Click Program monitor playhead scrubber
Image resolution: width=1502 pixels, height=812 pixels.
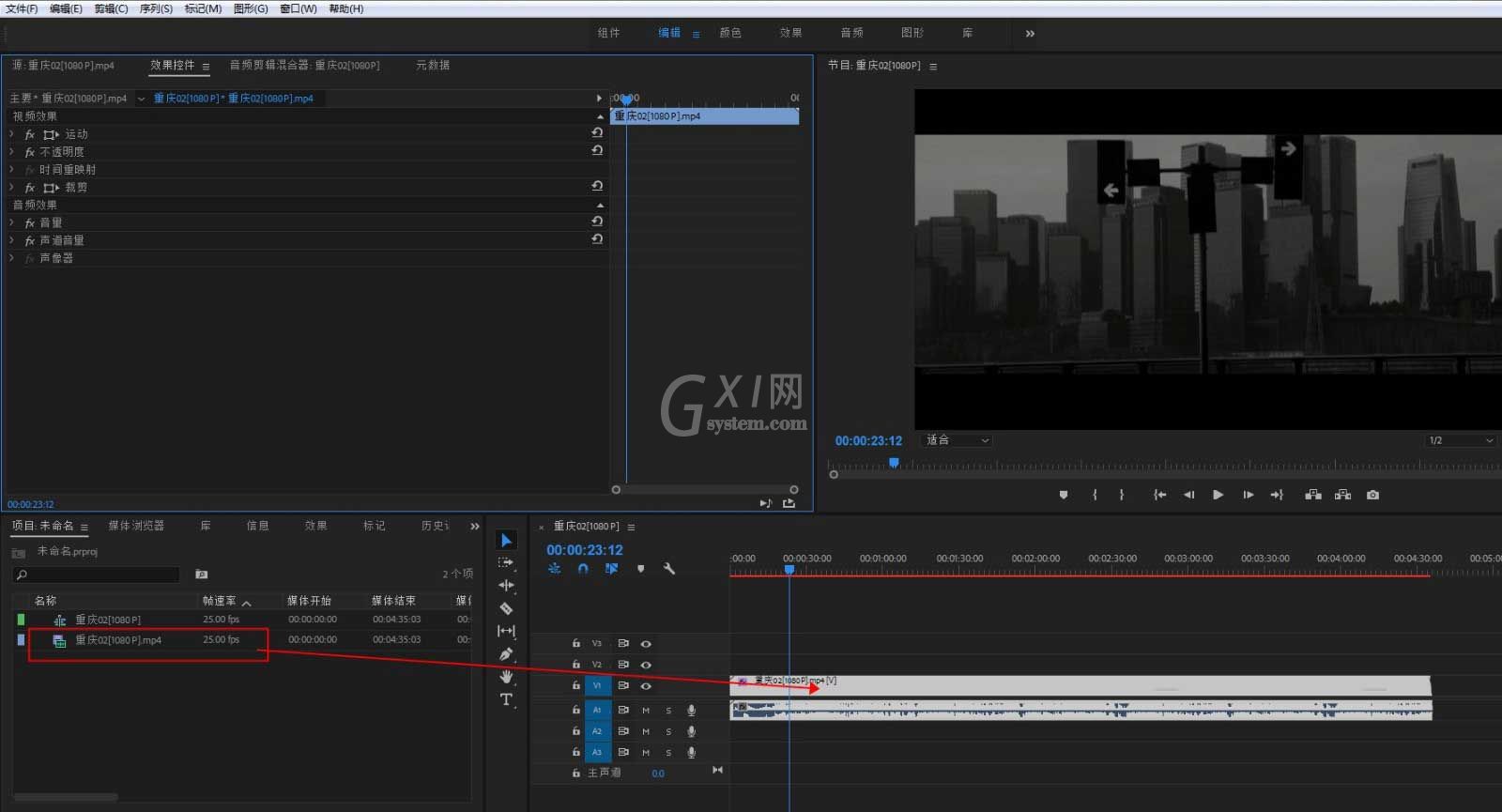(x=894, y=463)
